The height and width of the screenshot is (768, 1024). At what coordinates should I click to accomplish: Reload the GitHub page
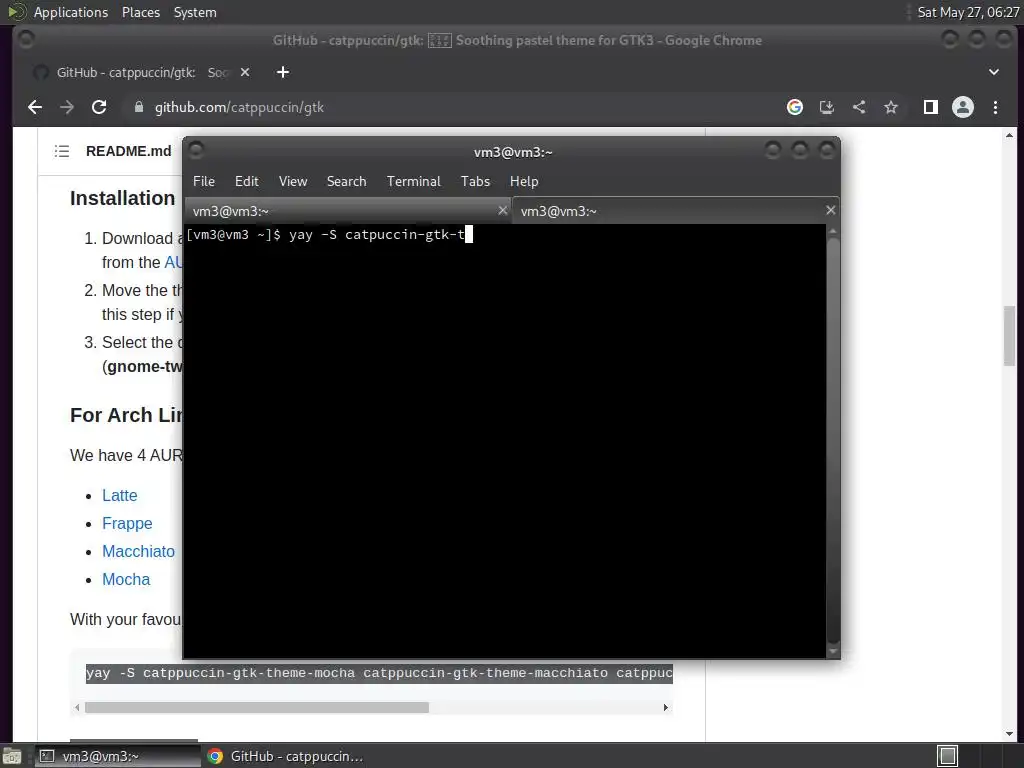pyautogui.click(x=99, y=107)
